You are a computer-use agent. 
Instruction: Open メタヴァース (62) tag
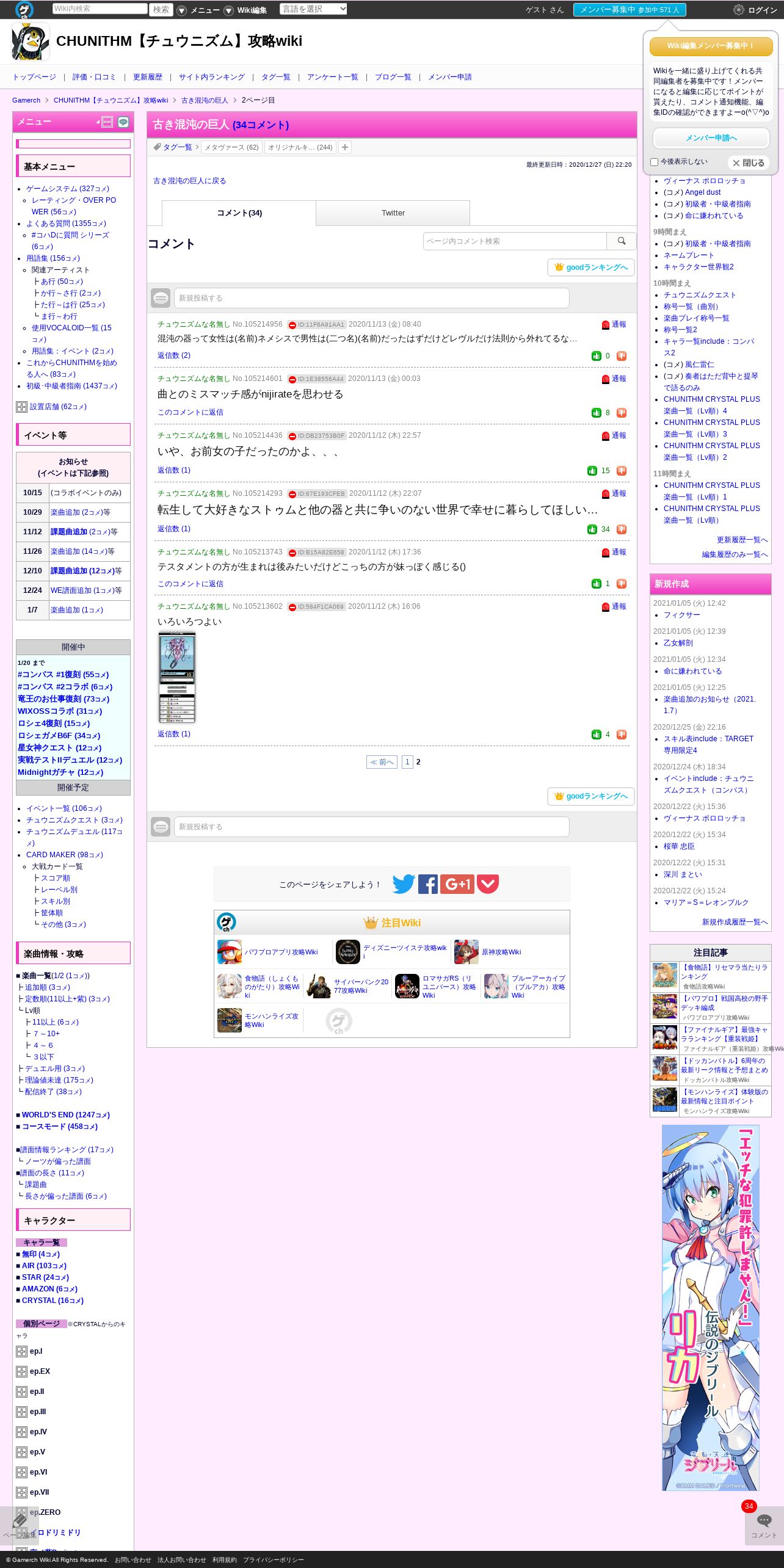[x=231, y=147]
